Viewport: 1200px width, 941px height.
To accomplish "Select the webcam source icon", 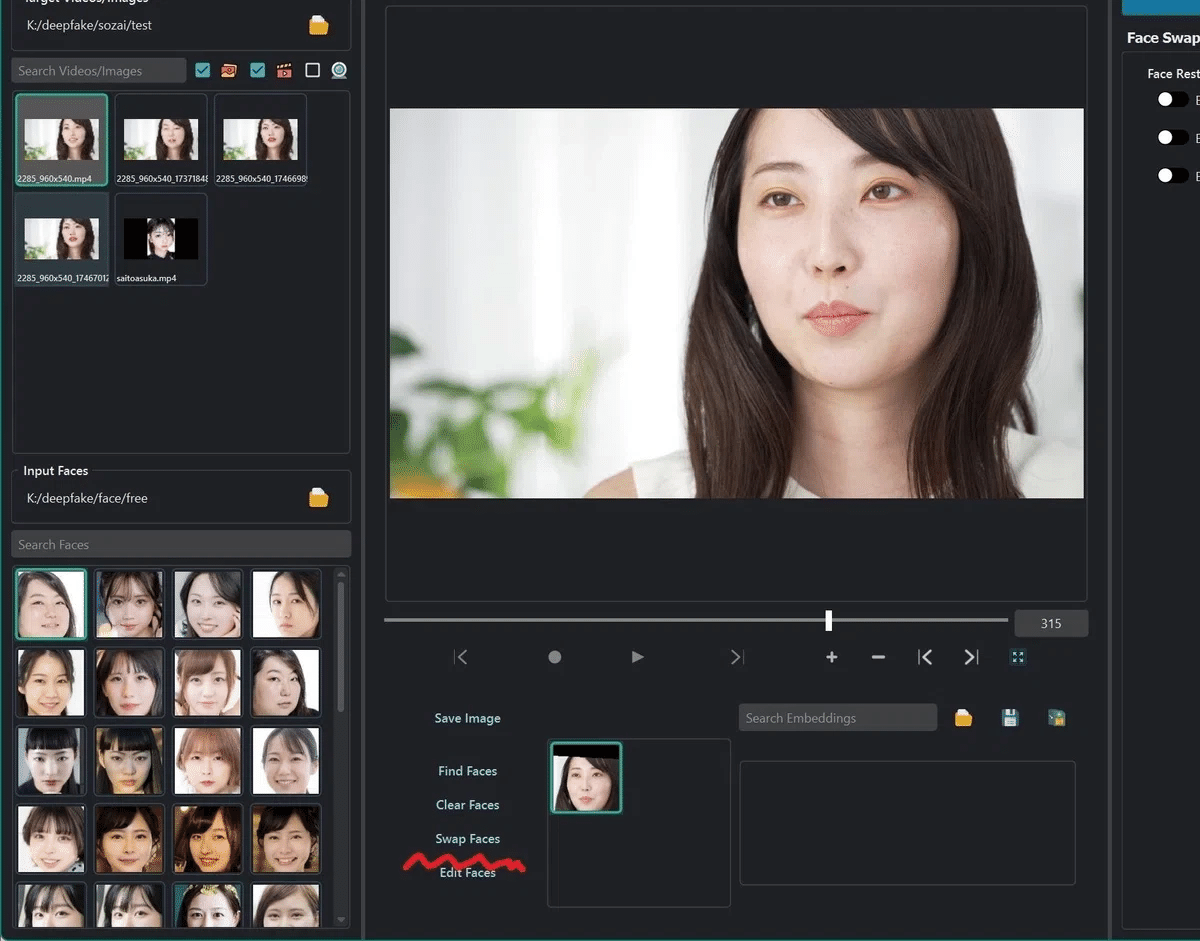I will [x=338, y=70].
